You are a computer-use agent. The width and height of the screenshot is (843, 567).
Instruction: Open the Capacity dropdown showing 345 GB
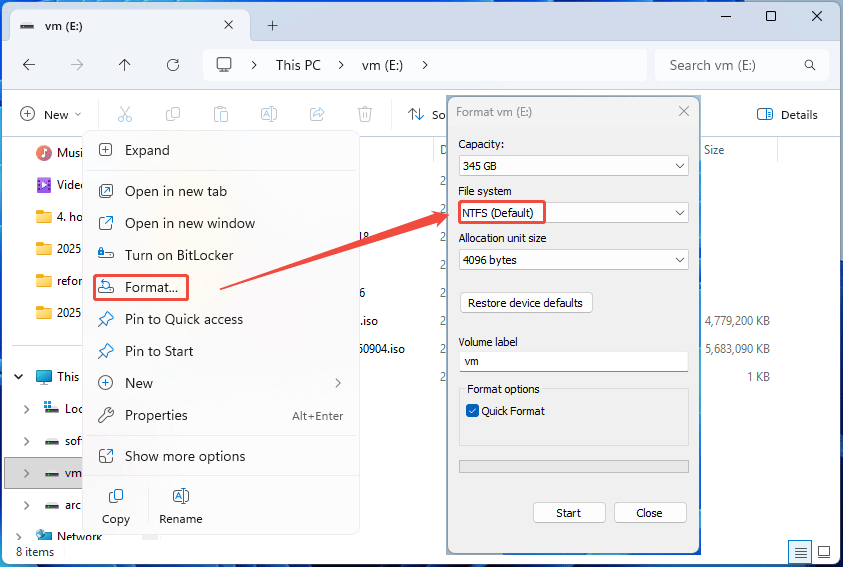click(x=574, y=166)
